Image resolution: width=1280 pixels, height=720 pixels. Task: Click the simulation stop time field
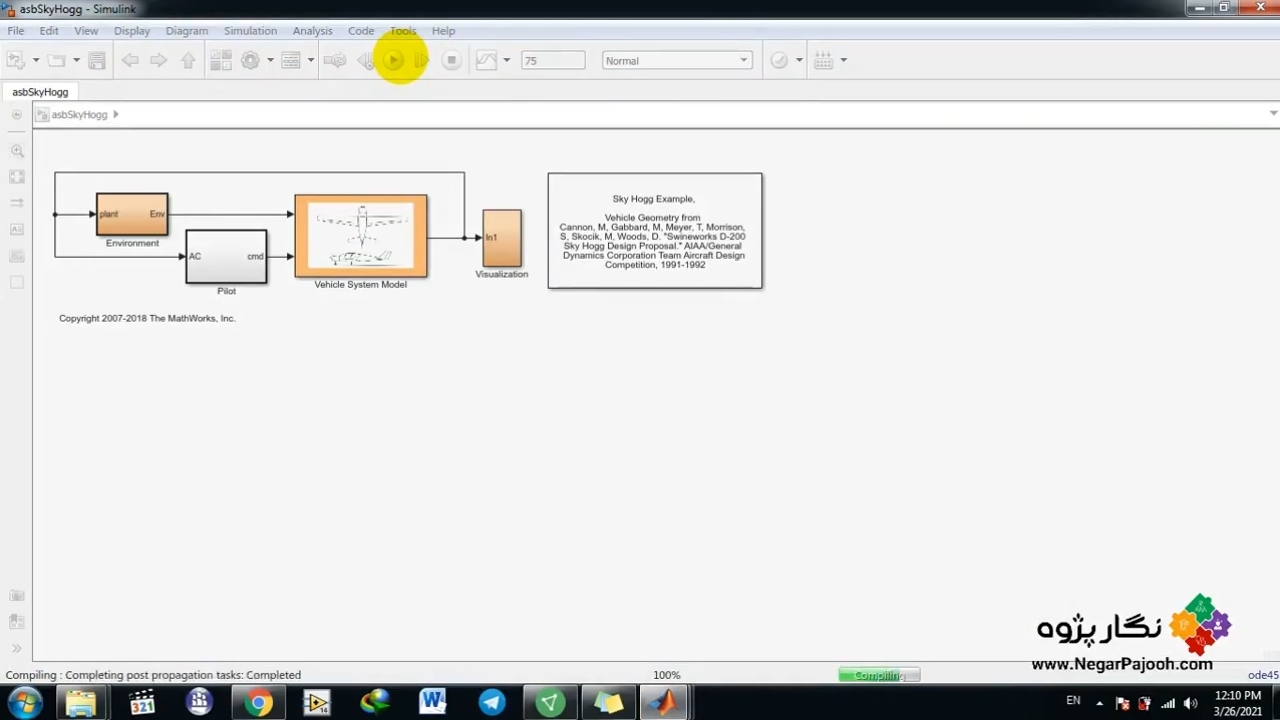[x=553, y=61]
